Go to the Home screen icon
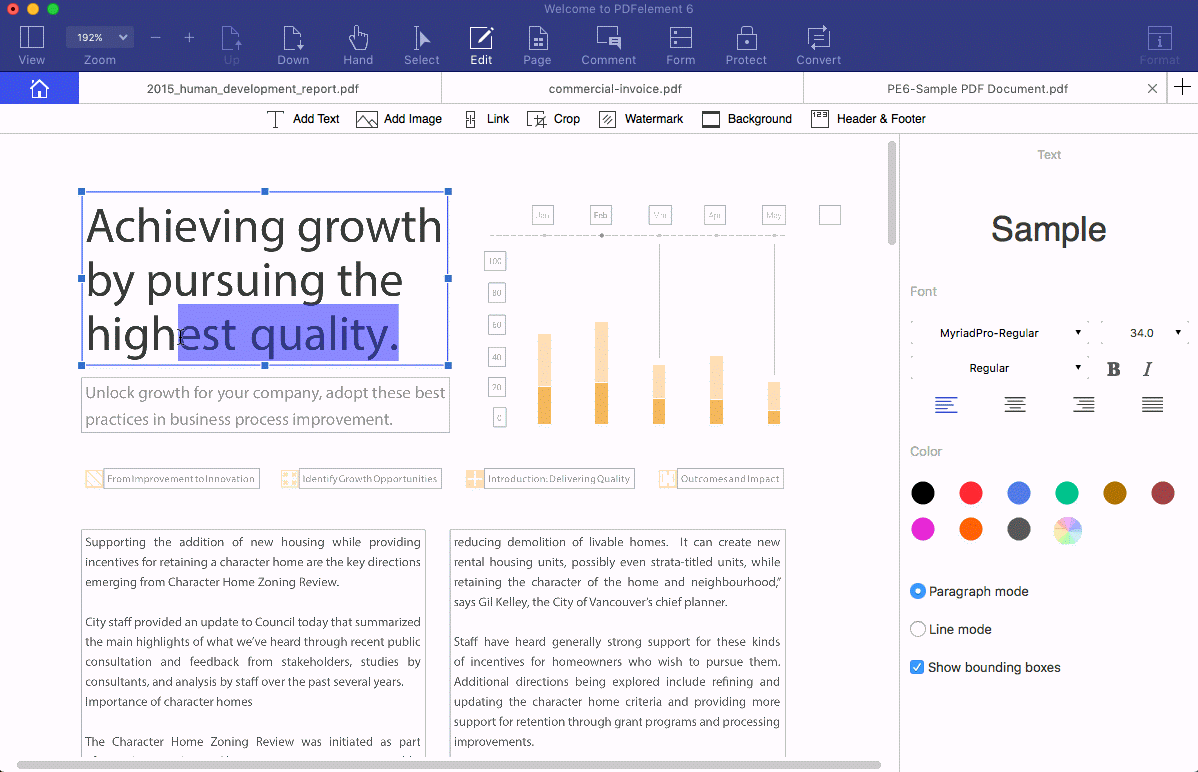The image size is (1198, 772). point(39,88)
